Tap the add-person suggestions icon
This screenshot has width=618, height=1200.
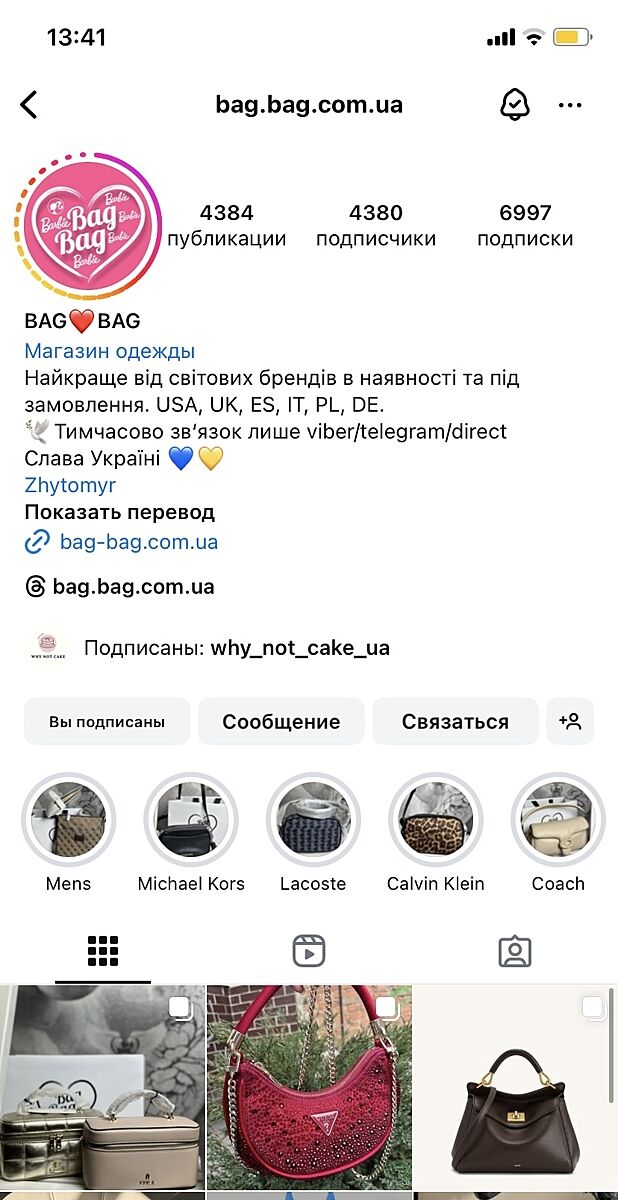(570, 721)
